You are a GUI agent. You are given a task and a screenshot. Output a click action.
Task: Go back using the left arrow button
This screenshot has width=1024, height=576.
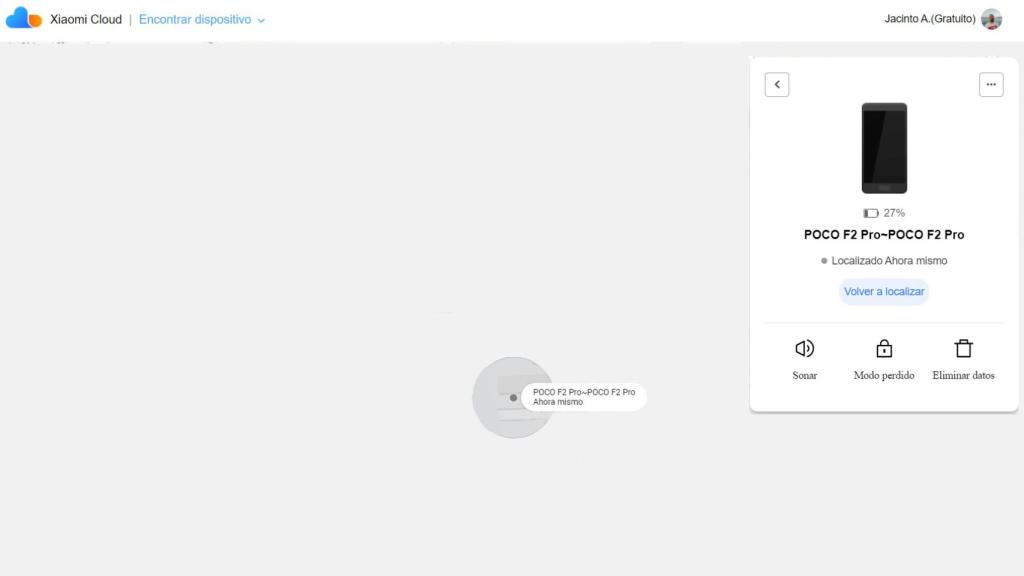(x=777, y=85)
